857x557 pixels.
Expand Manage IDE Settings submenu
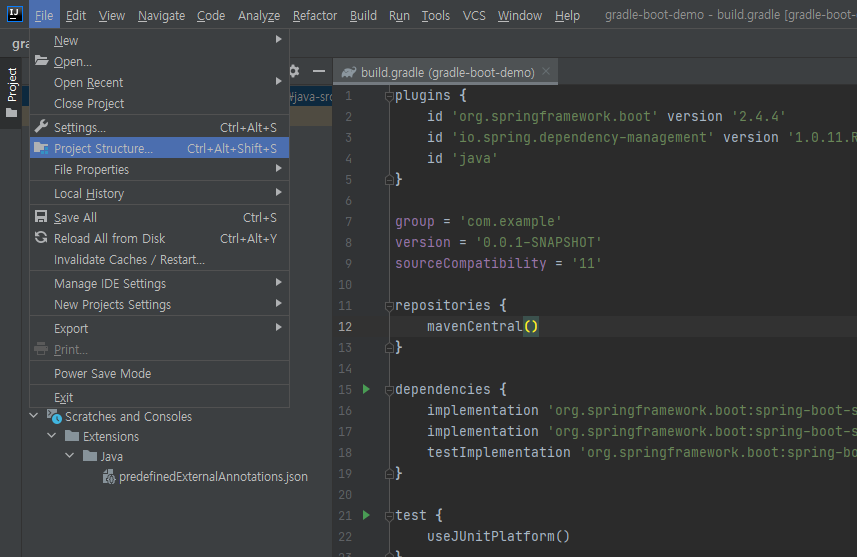click(159, 284)
